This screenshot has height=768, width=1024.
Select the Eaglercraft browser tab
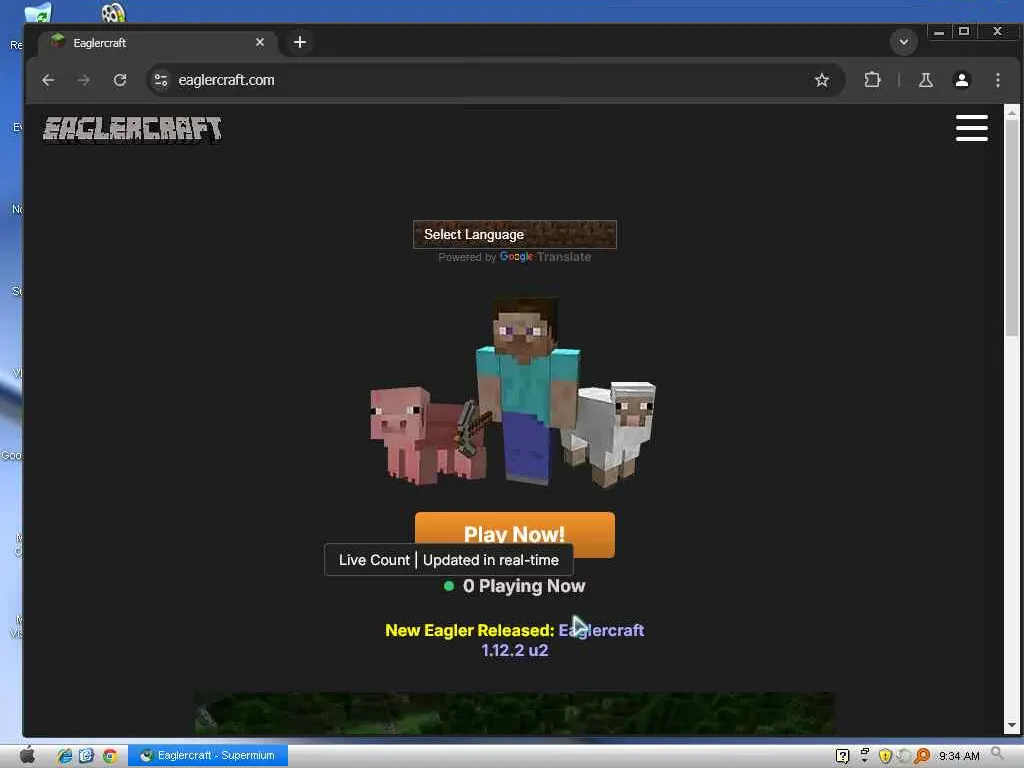coord(157,42)
